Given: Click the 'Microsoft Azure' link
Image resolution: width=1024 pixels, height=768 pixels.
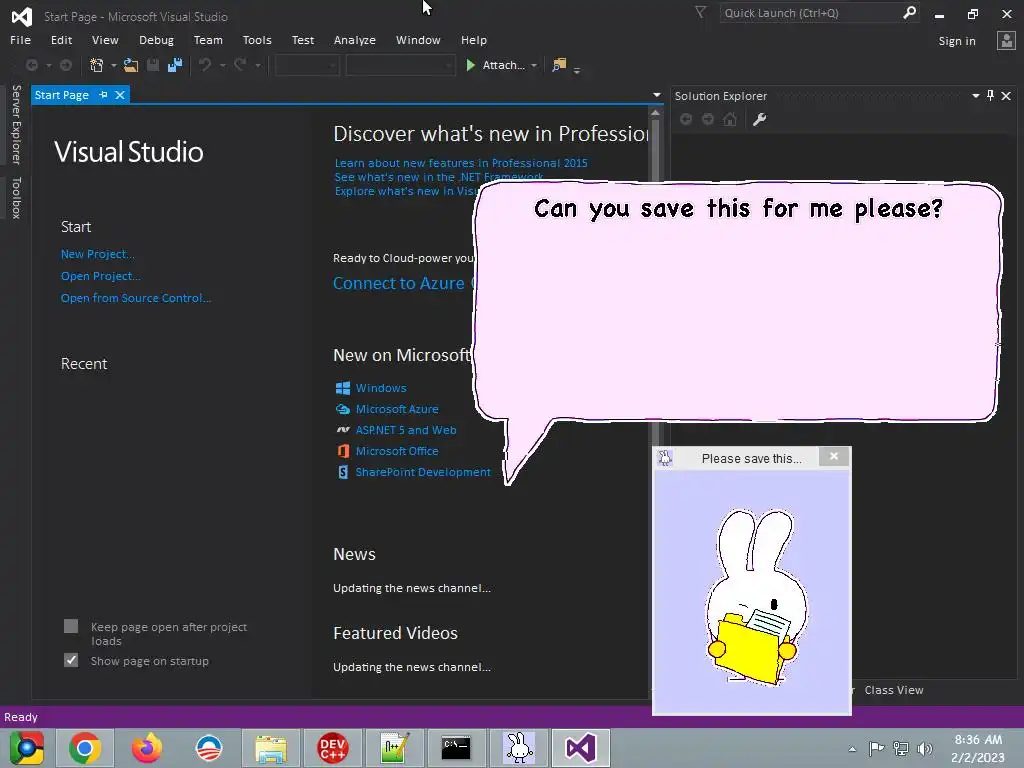Looking at the screenshot, I should point(396,409).
